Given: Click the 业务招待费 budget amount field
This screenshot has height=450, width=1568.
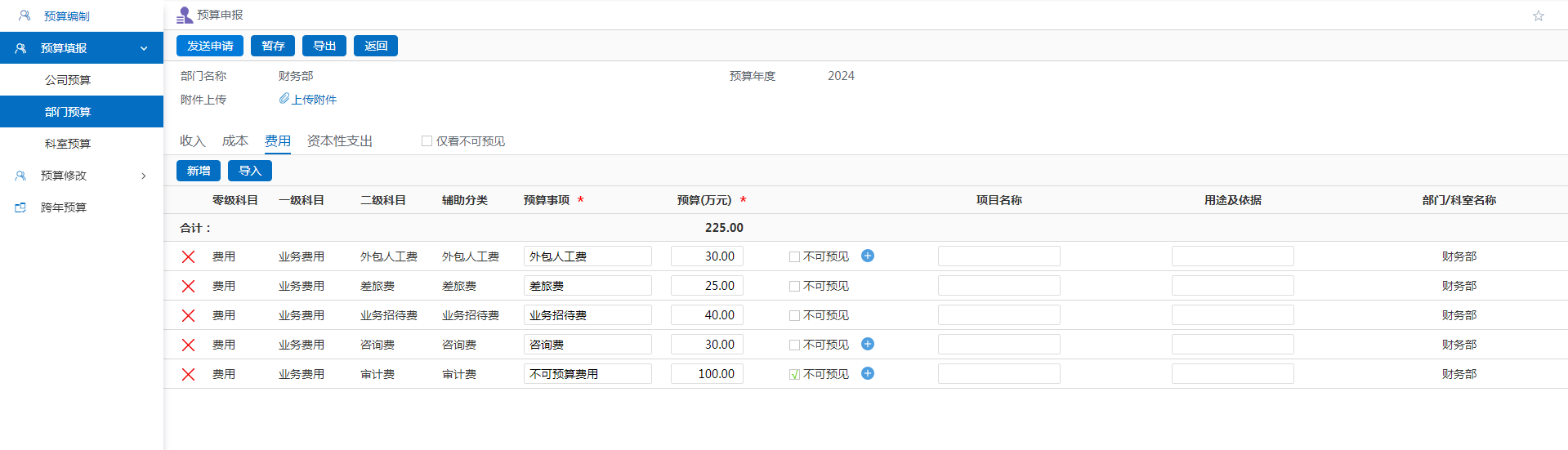Looking at the screenshot, I should point(707,315).
